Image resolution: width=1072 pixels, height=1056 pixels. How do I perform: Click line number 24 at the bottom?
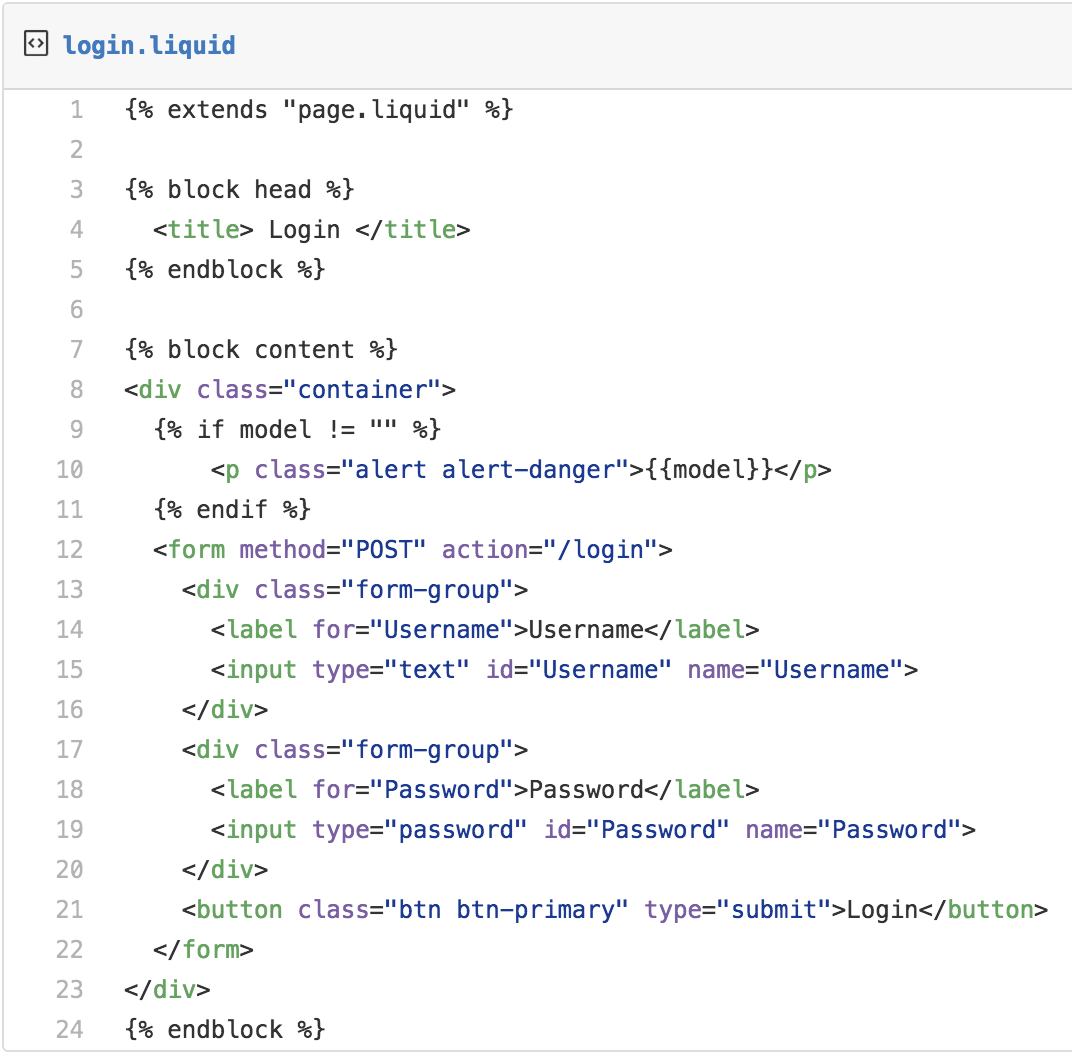70,1029
